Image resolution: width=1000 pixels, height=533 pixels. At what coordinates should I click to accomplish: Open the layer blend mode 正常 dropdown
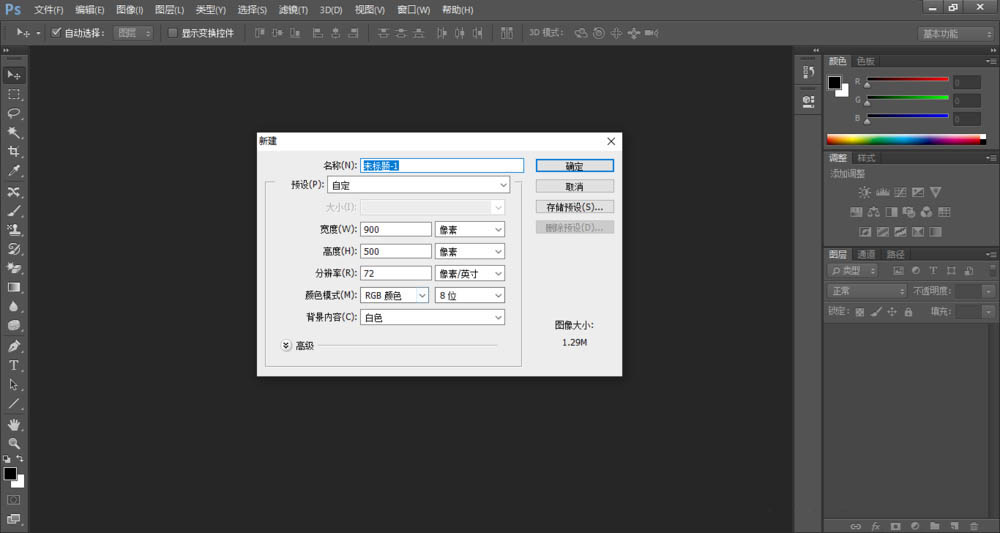pyautogui.click(x=867, y=291)
